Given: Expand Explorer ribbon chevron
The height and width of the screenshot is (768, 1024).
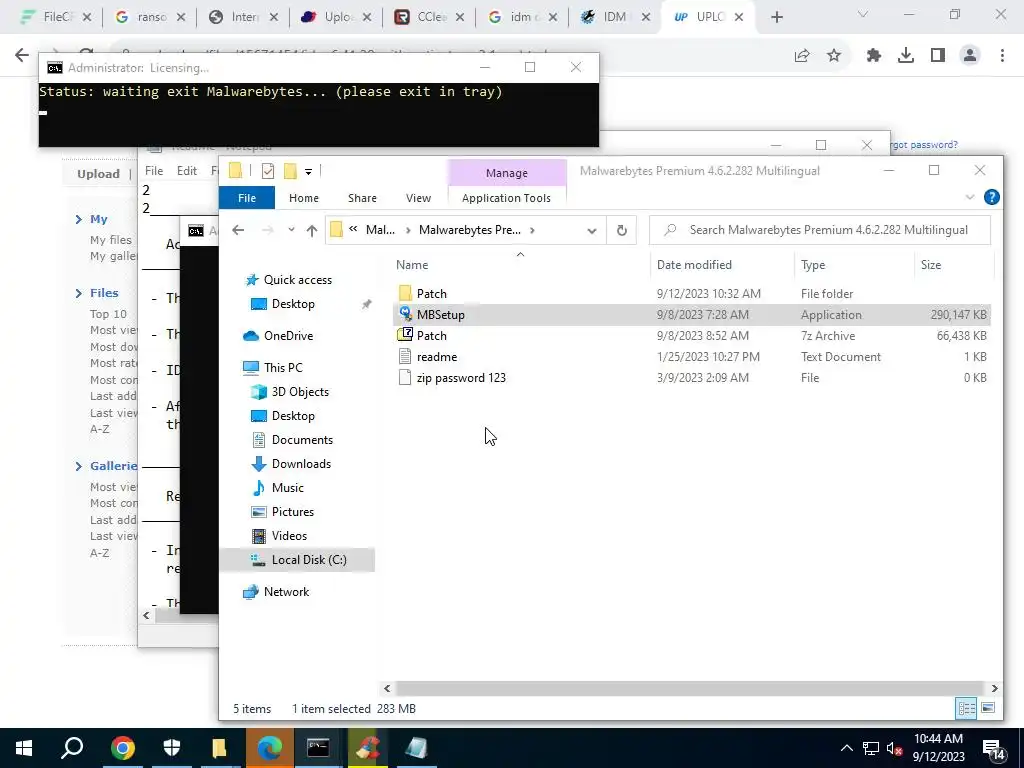Looking at the screenshot, I should click(970, 197).
